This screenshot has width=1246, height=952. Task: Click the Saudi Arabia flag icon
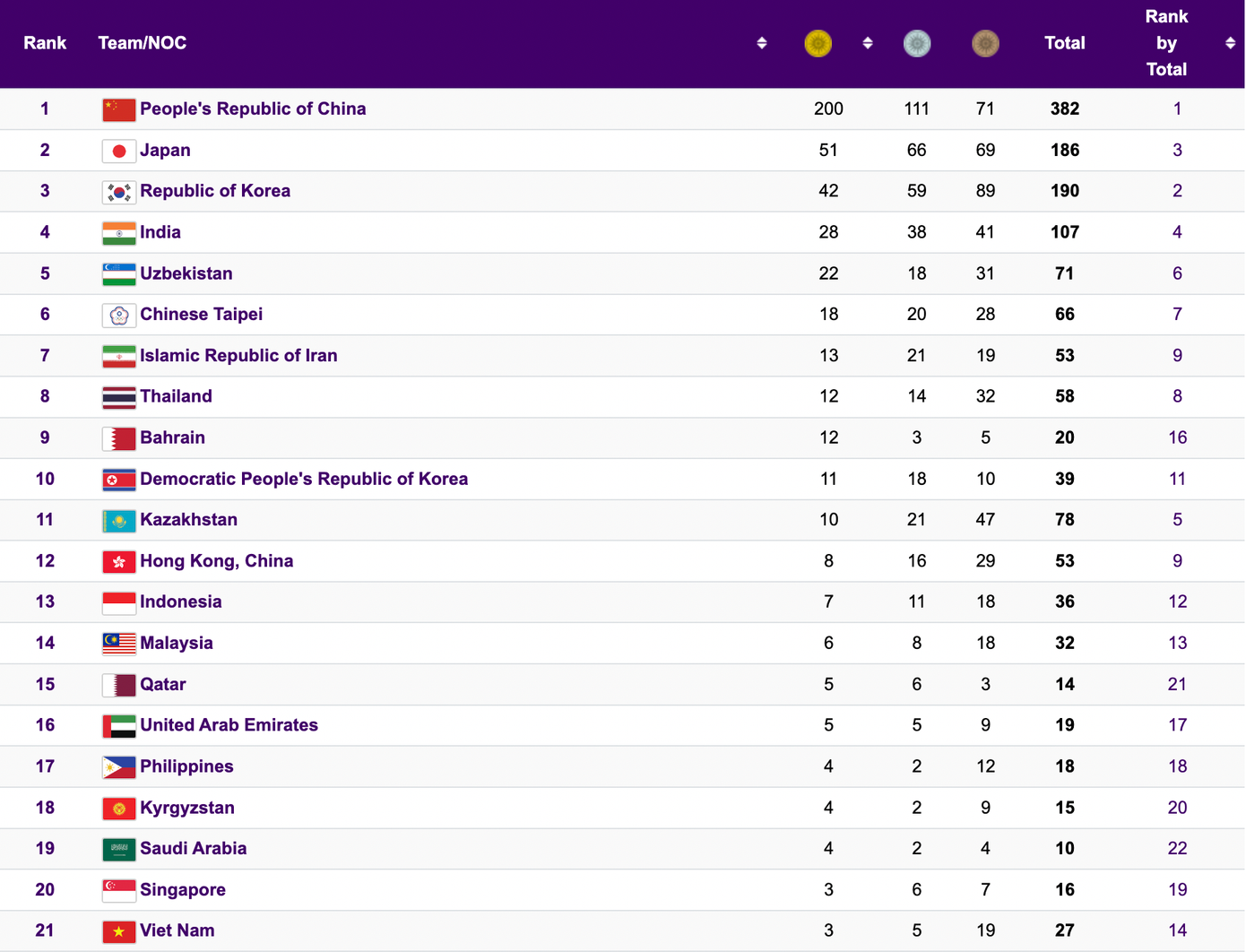pyautogui.click(x=119, y=849)
